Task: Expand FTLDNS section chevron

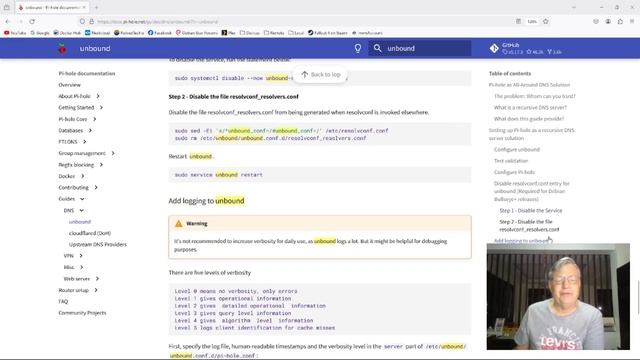Action: click(84, 142)
